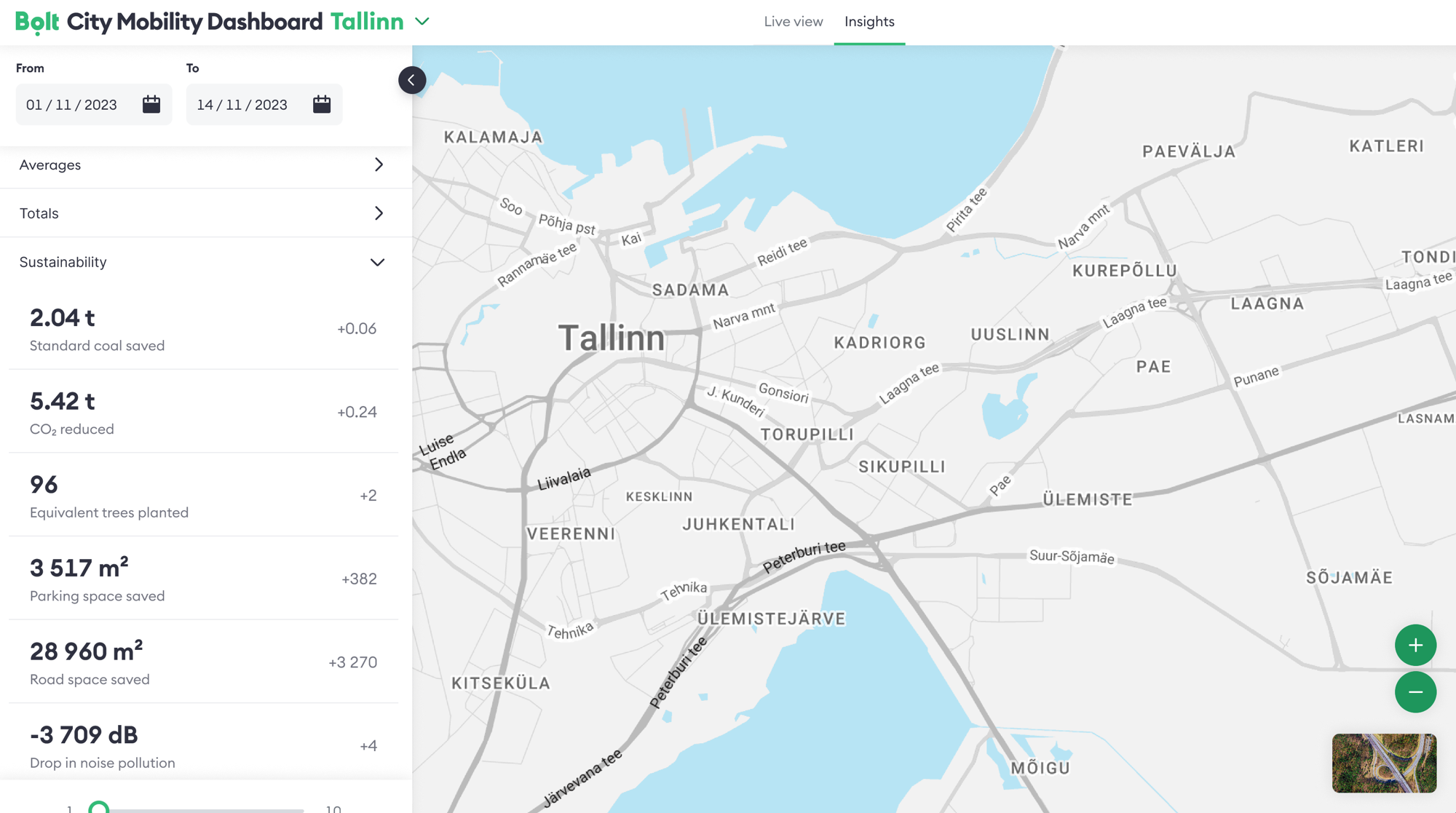Screen dimensions: 1456x813
Task: Click the KALAMAJA district label on map
Action: [x=494, y=137]
